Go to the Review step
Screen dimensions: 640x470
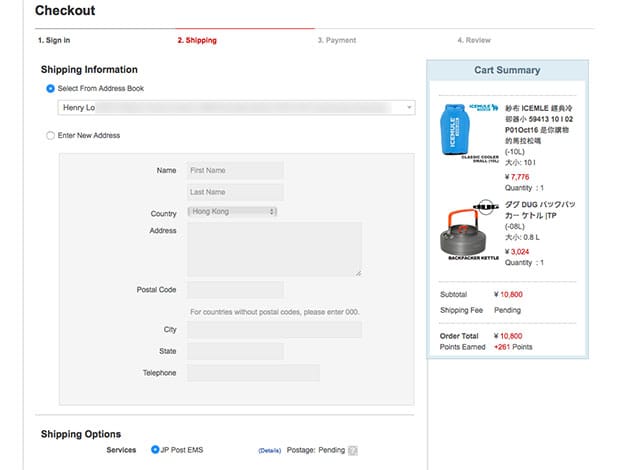474,41
